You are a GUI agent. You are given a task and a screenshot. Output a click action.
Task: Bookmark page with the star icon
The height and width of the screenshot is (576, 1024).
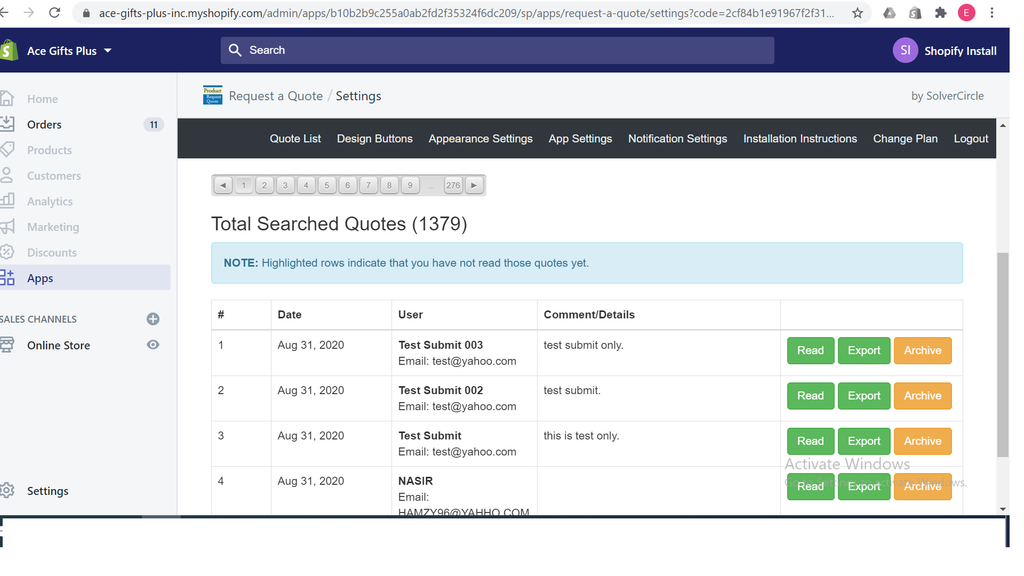pyautogui.click(x=857, y=12)
